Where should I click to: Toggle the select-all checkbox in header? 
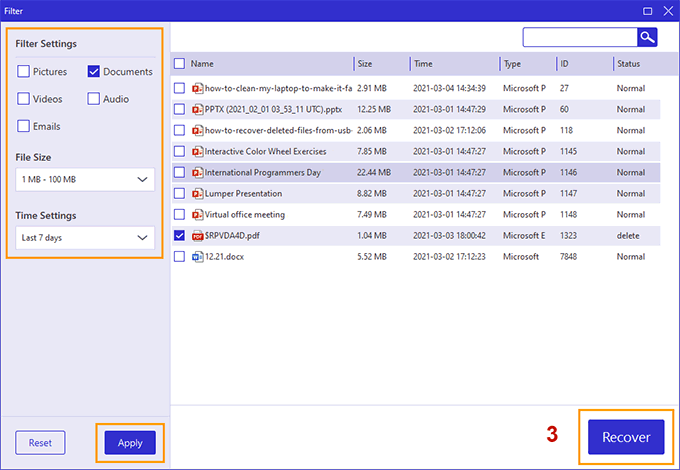click(x=180, y=64)
